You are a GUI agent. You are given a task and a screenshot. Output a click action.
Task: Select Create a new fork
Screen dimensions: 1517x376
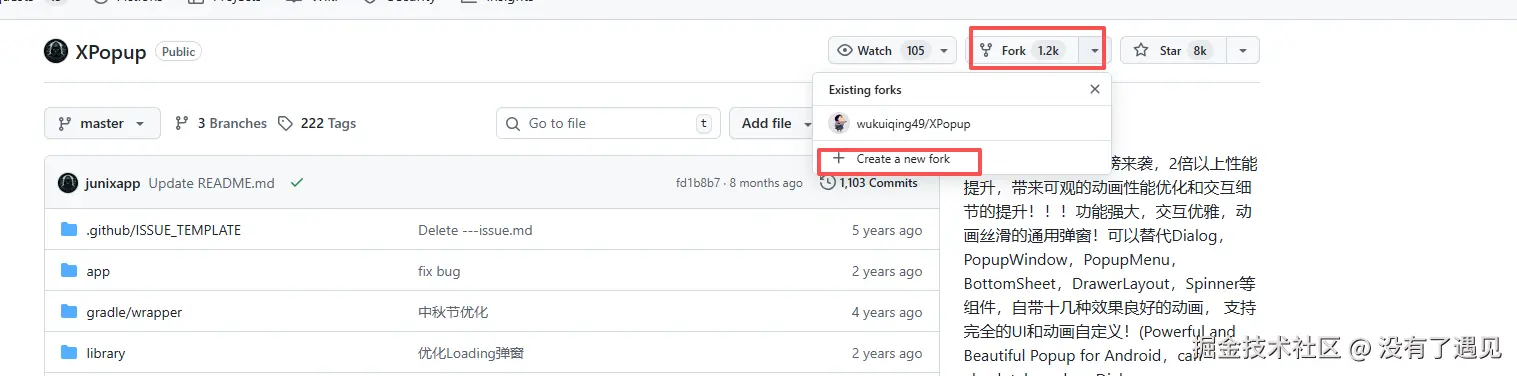click(x=899, y=159)
